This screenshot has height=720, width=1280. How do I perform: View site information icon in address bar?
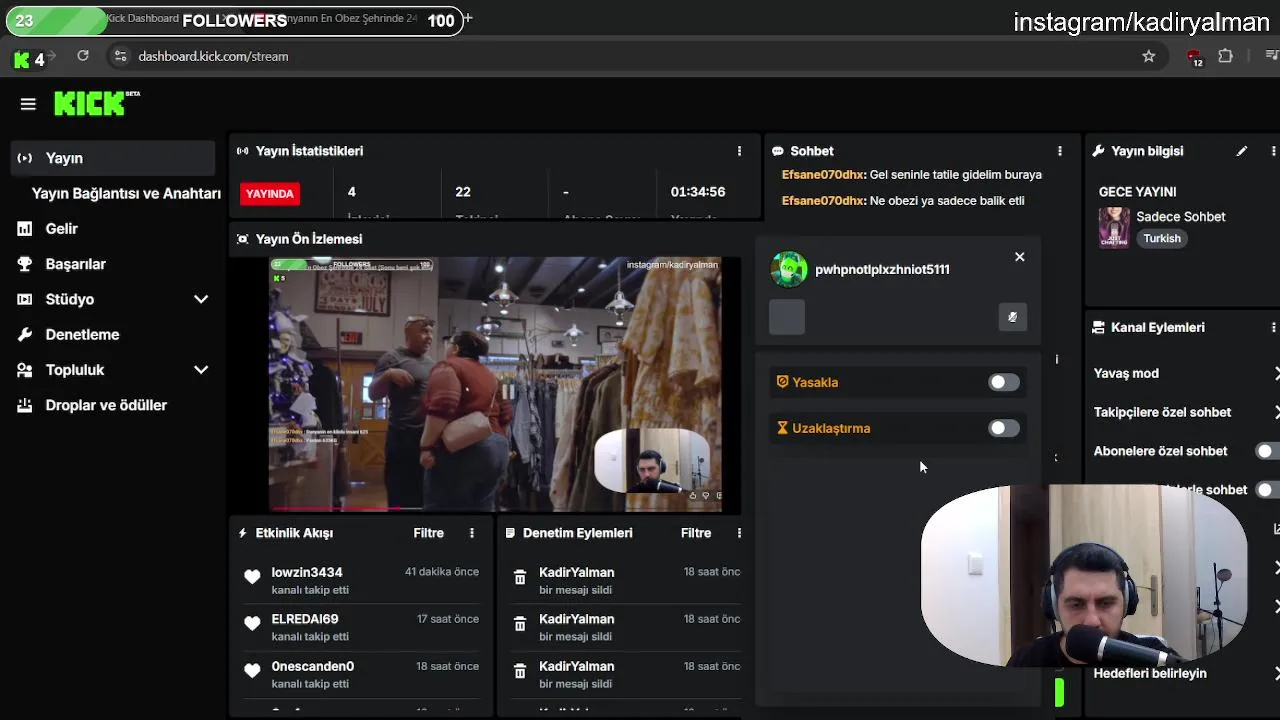pos(120,56)
